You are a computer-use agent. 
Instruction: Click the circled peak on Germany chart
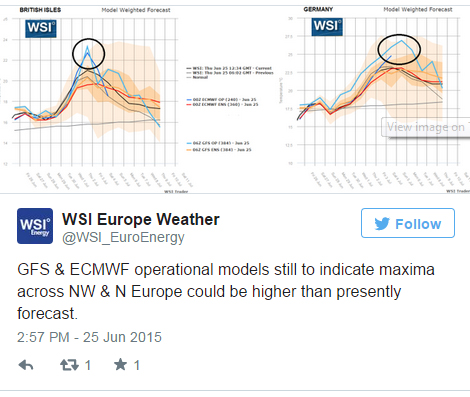click(x=399, y=49)
